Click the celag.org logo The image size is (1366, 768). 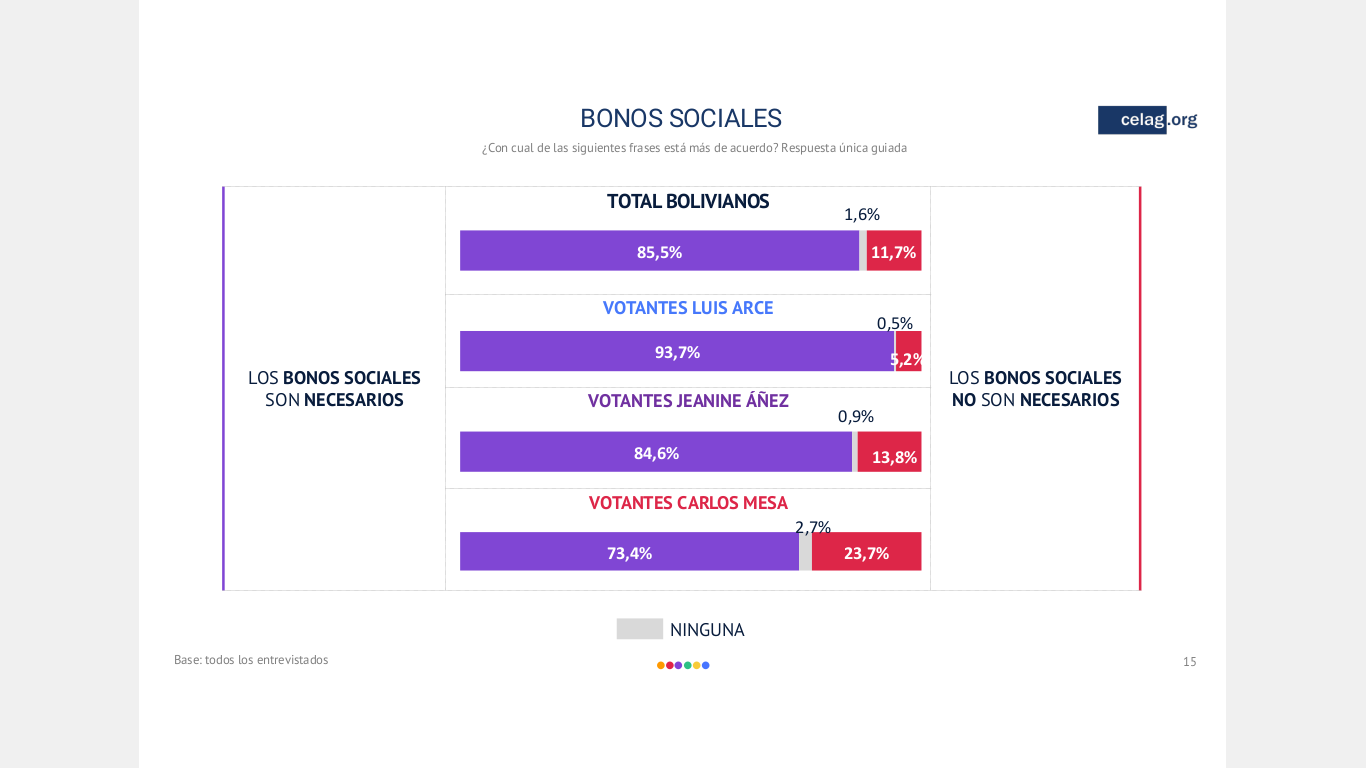[x=1148, y=120]
